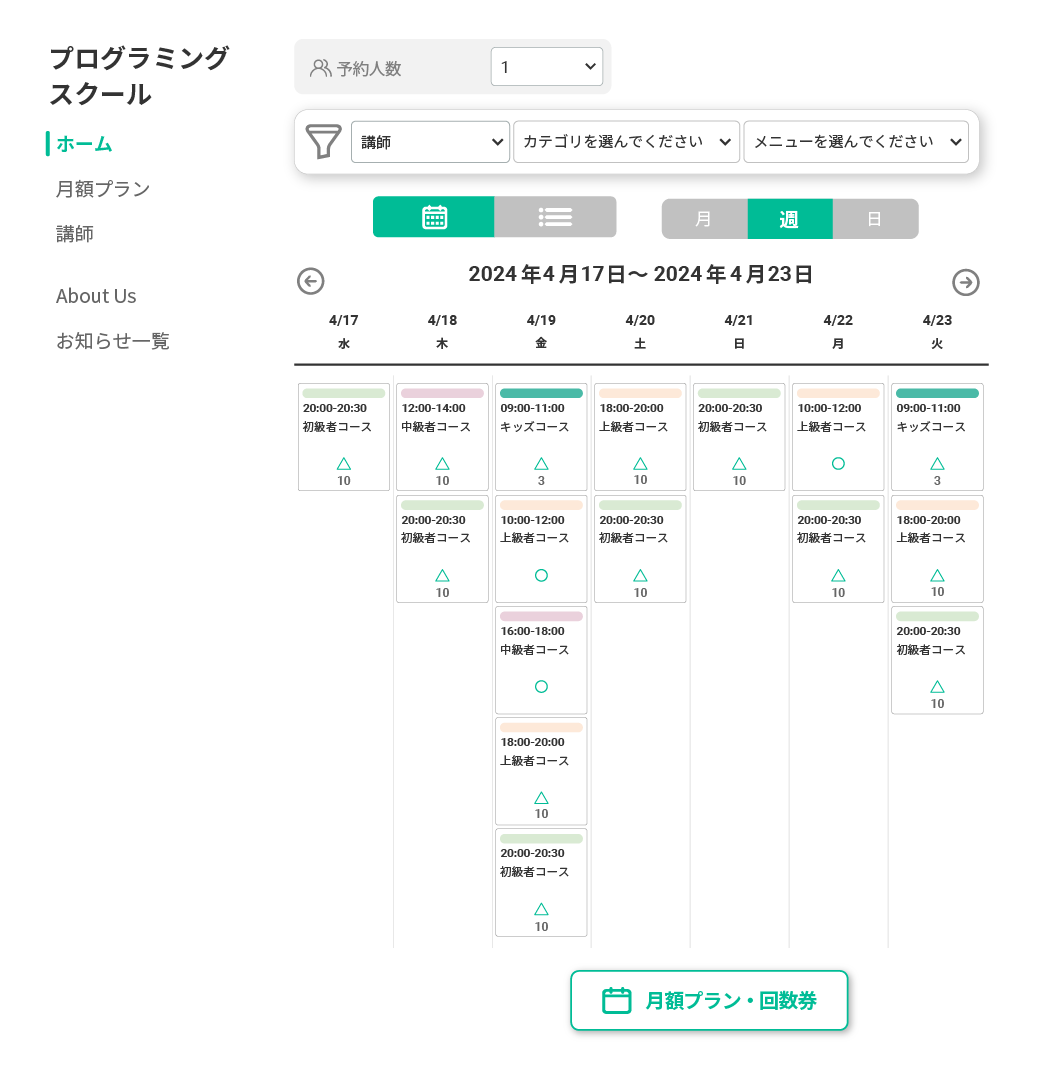Open 月額プラン in the sidebar

(103, 189)
